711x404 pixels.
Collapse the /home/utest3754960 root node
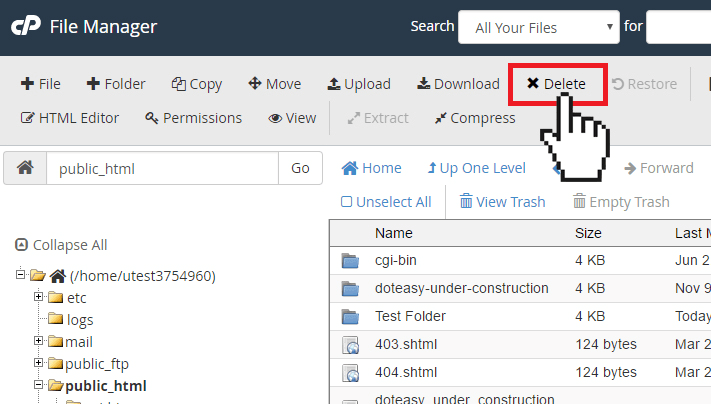click(20, 274)
